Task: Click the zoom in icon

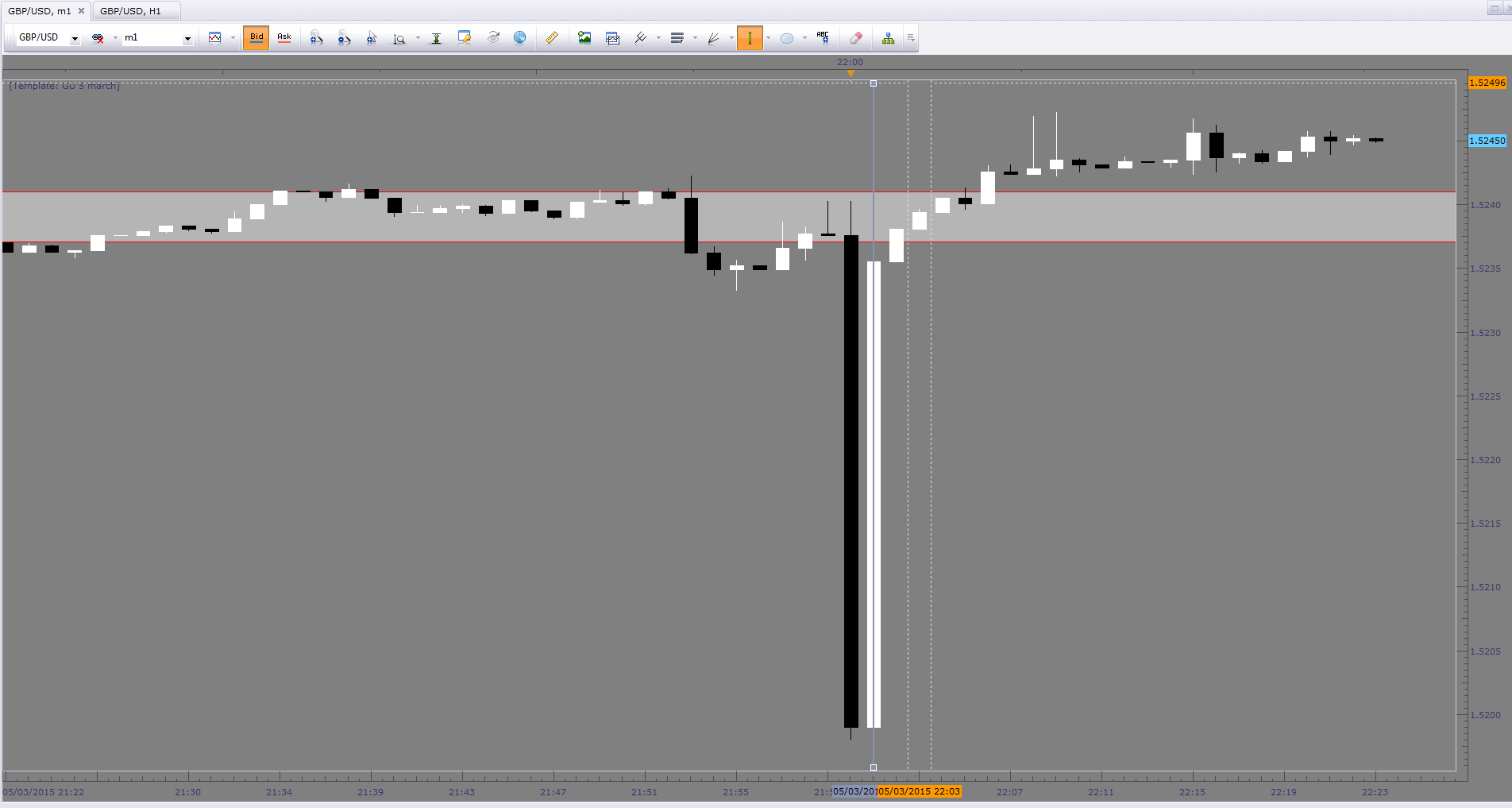Action: (316, 38)
